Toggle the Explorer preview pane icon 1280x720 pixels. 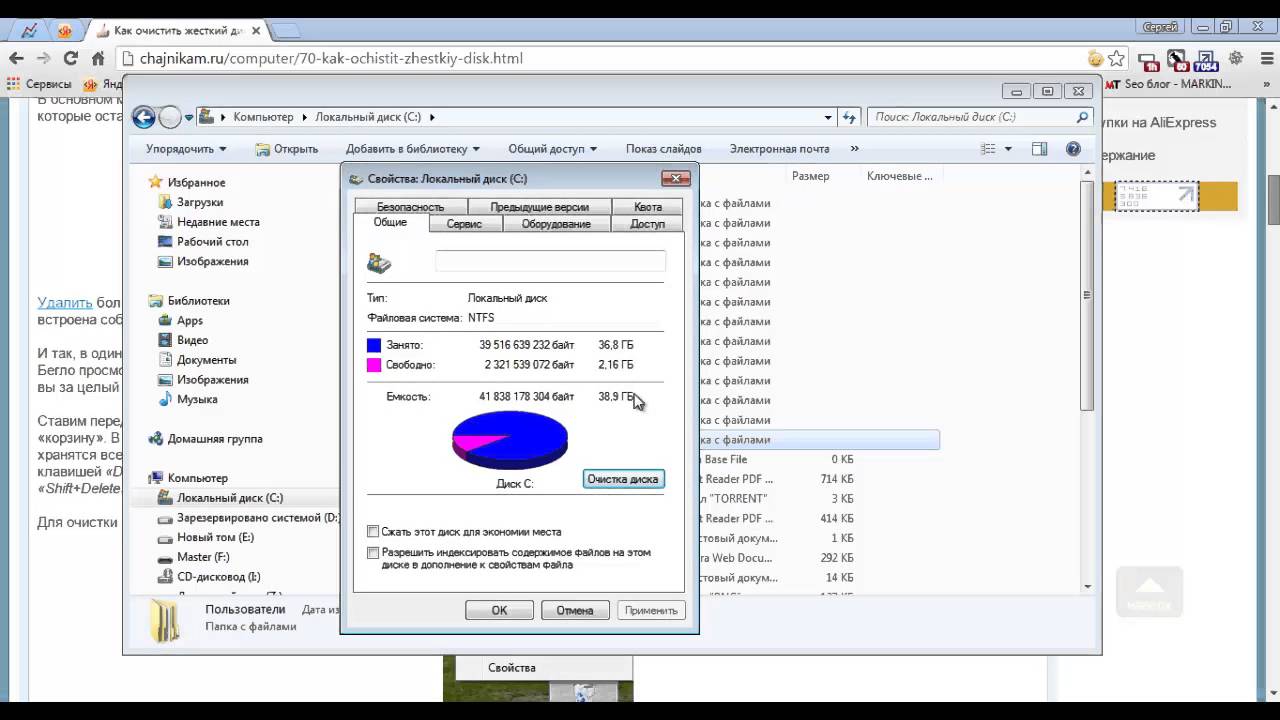[x=1039, y=149]
